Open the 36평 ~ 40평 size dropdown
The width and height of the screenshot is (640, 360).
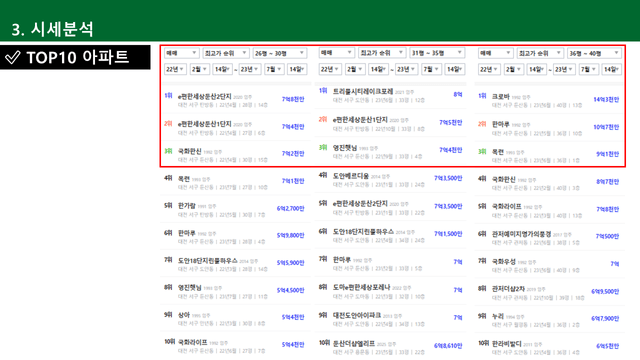point(594,53)
